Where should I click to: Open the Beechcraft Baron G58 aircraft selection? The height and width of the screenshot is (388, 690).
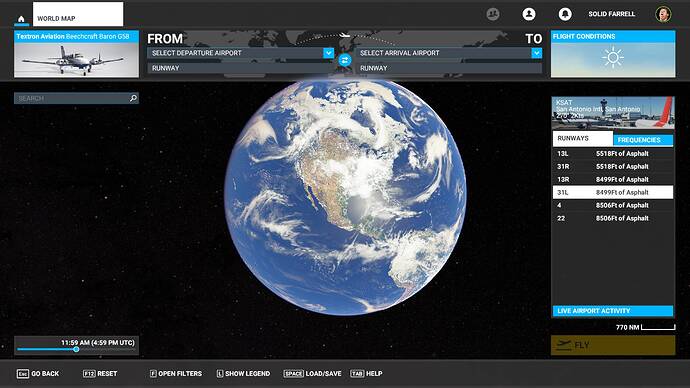click(x=77, y=54)
